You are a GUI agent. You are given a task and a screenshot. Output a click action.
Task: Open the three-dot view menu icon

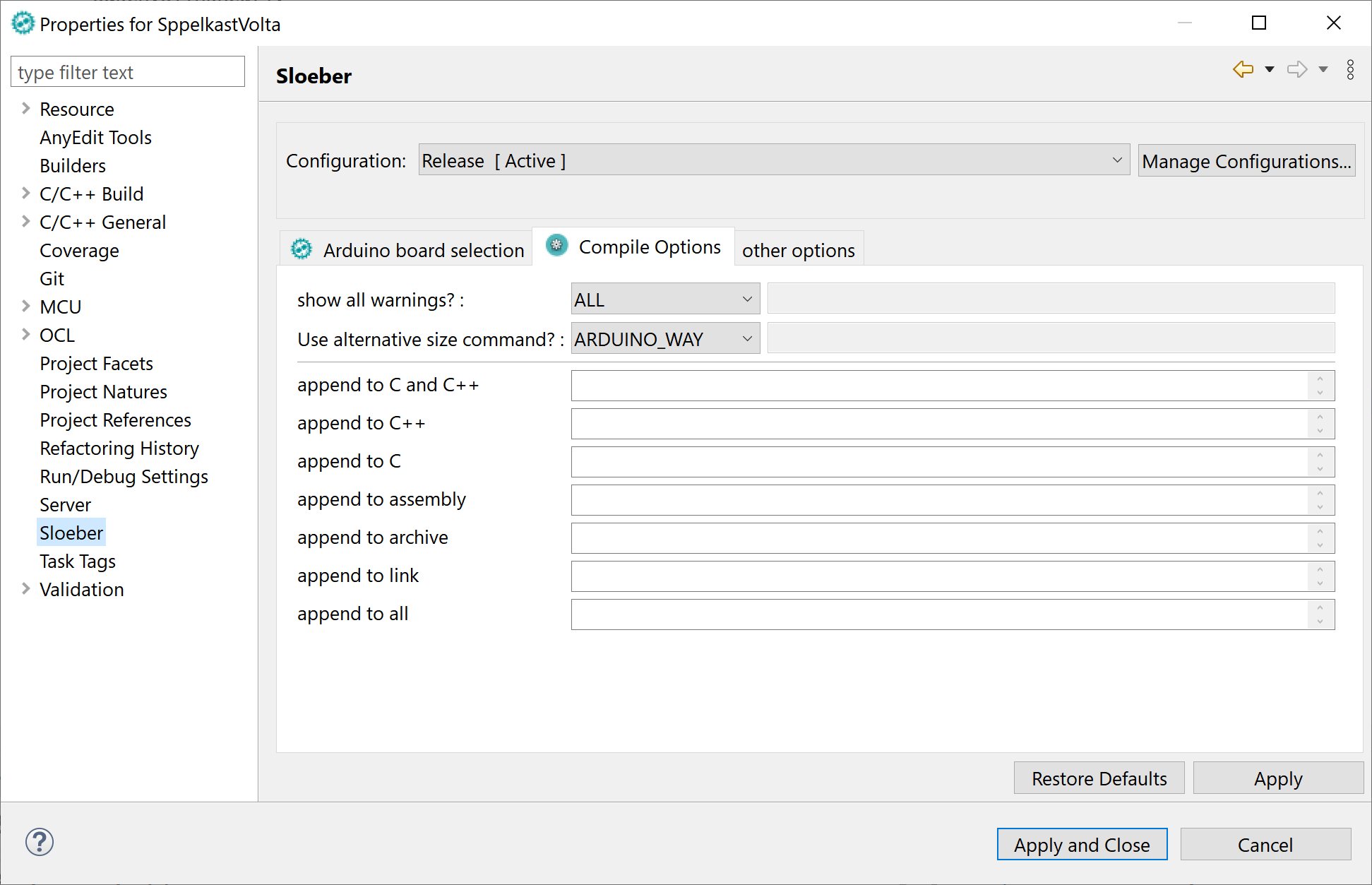pyautogui.click(x=1350, y=69)
